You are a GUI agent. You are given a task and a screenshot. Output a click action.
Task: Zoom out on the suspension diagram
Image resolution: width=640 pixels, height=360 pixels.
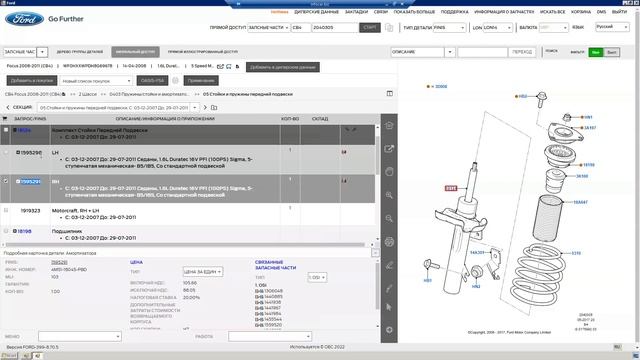pyautogui.click(x=389, y=218)
